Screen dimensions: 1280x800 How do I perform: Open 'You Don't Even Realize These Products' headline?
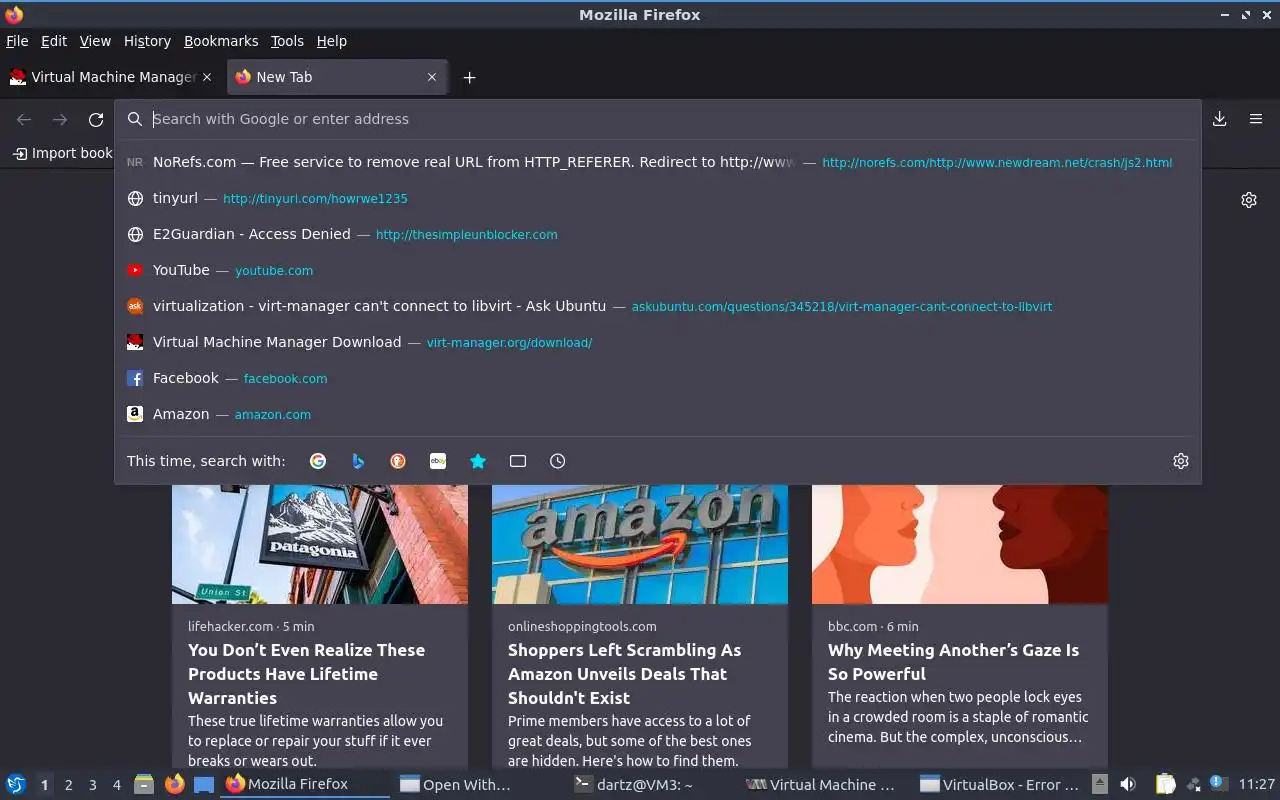[x=306, y=674]
